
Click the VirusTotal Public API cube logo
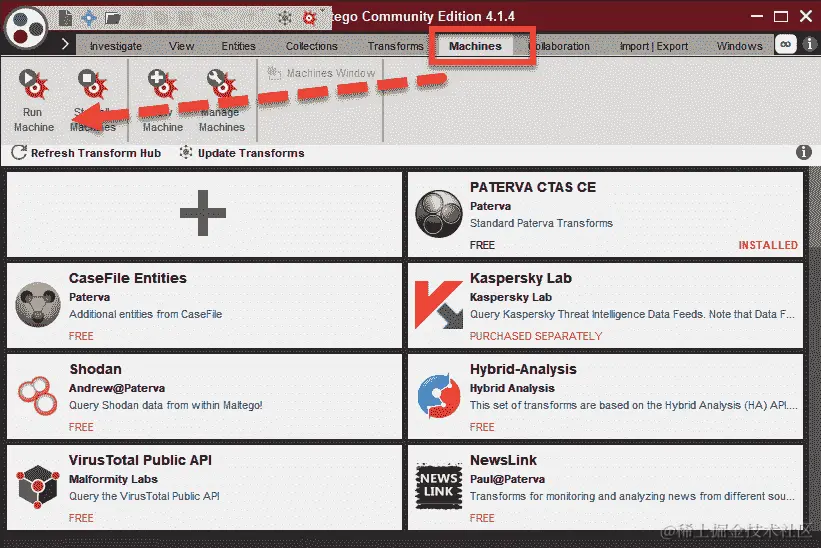click(x=38, y=487)
